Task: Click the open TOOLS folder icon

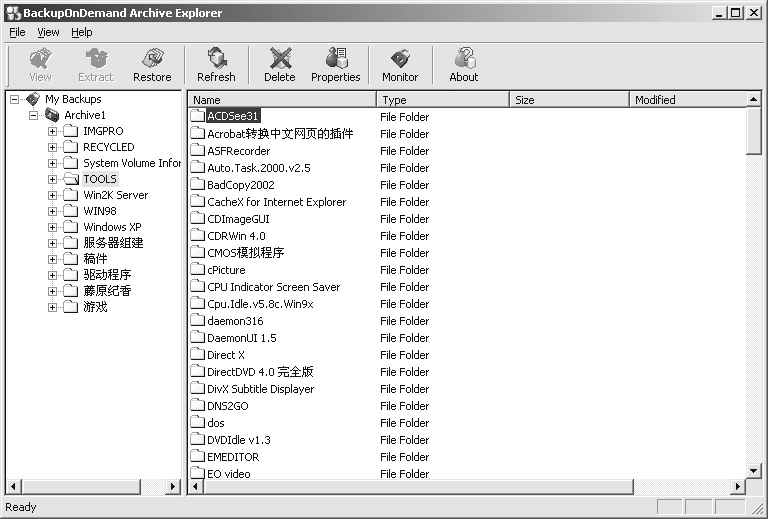Action: [71, 179]
